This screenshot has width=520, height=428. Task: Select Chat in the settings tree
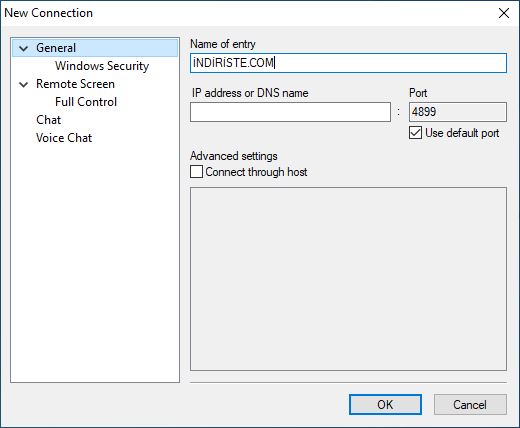point(49,120)
